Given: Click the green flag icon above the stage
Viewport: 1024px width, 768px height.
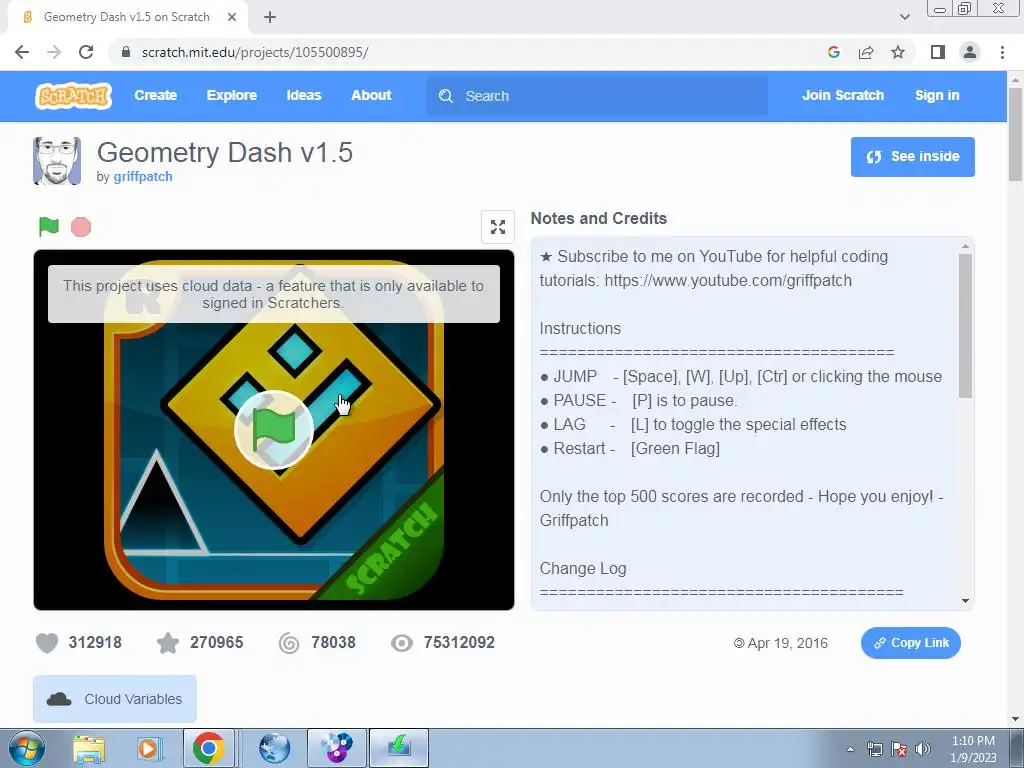Looking at the screenshot, I should tap(49, 227).
